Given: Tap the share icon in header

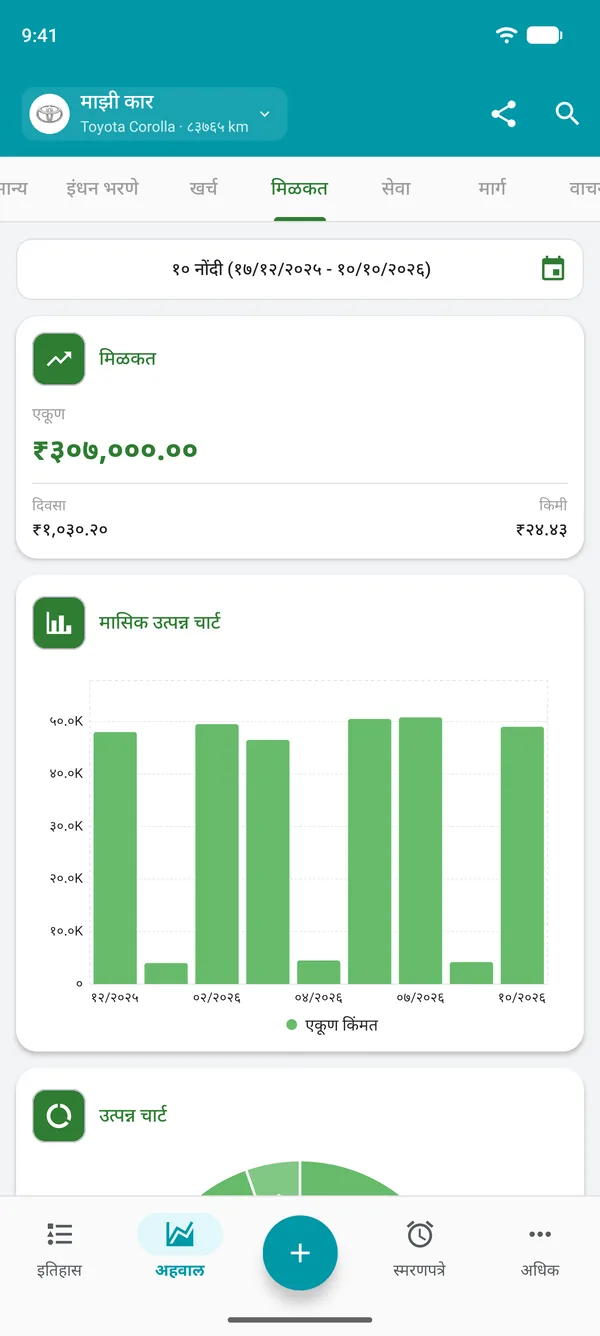Looking at the screenshot, I should [504, 114].
